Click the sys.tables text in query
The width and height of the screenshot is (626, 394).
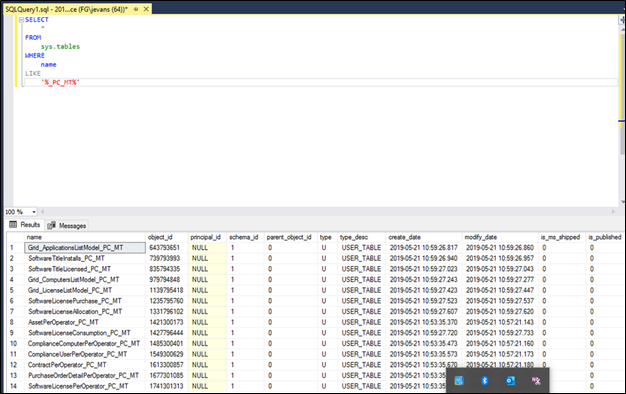point(60,46)
